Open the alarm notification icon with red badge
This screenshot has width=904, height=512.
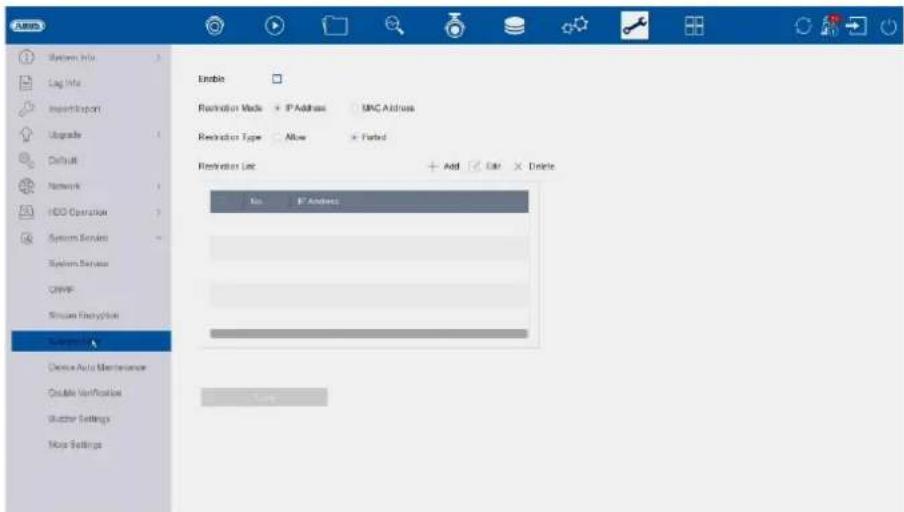tap(830, 26)
